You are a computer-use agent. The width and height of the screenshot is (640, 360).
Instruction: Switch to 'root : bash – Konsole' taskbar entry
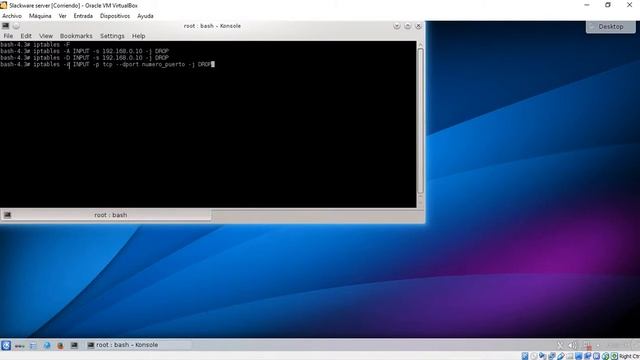(138, 345)
